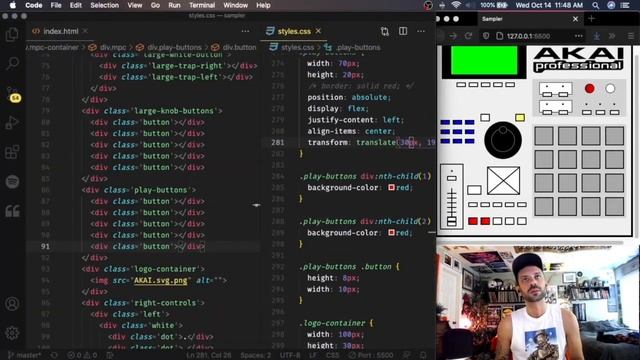640x360 pixels.
Task: Change end-of-line sequence via LF in the status bar
Action: (313, 355)
